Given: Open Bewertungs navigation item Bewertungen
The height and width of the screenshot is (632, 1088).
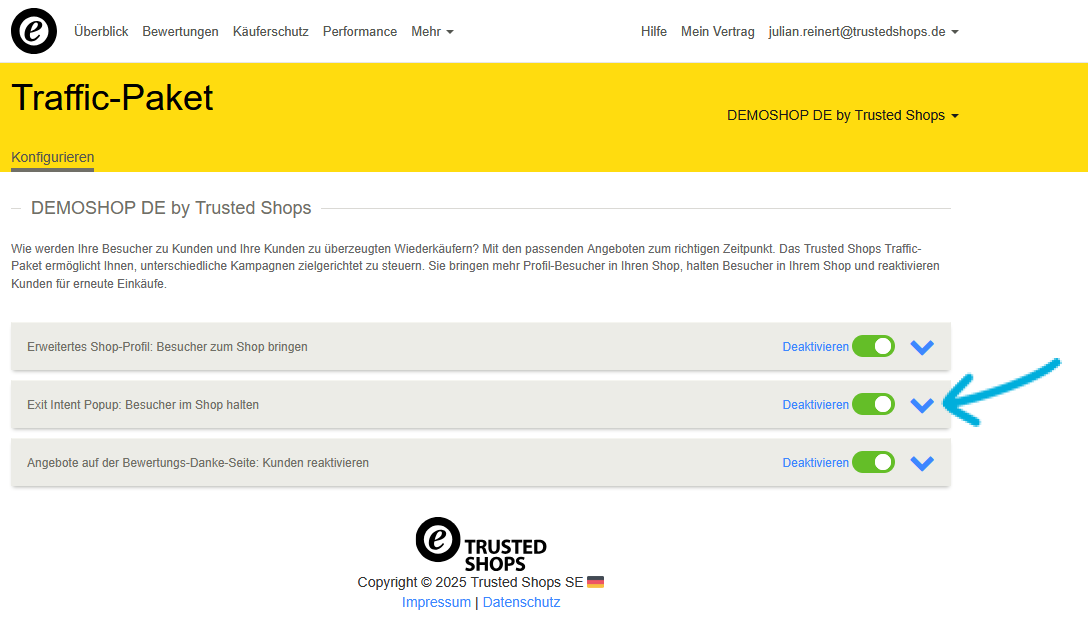Looking at the screenshot, I should pos(180,32).
